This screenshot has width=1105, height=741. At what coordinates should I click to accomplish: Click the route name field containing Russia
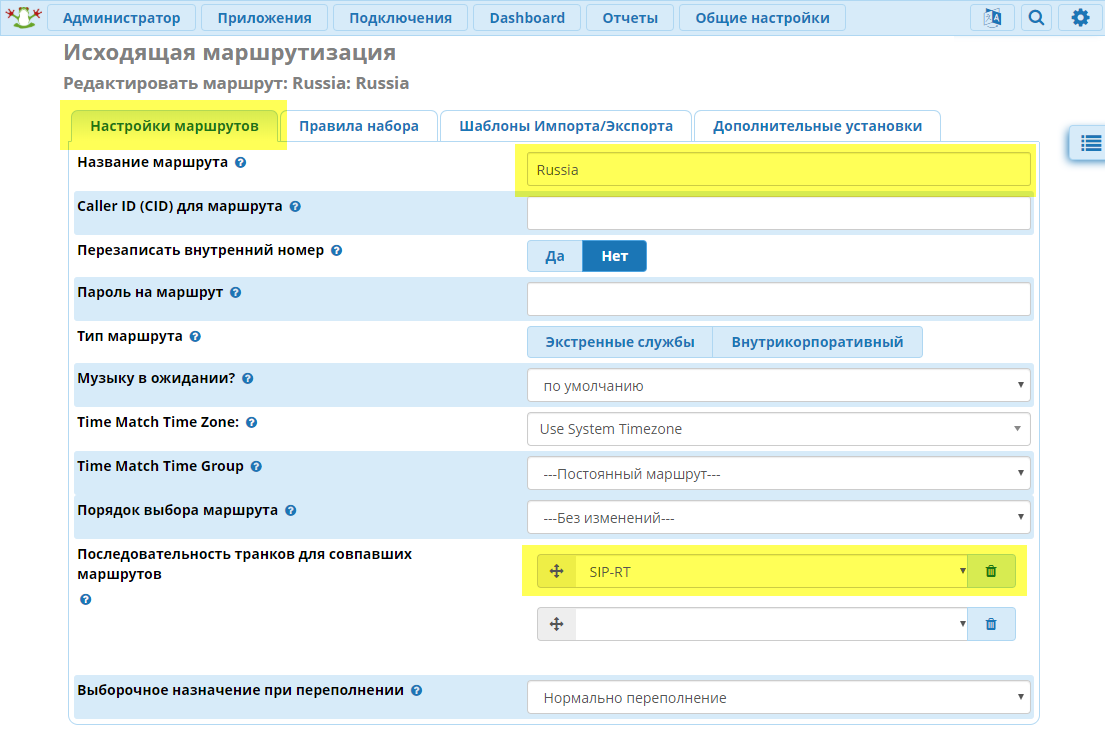(779, 170)
